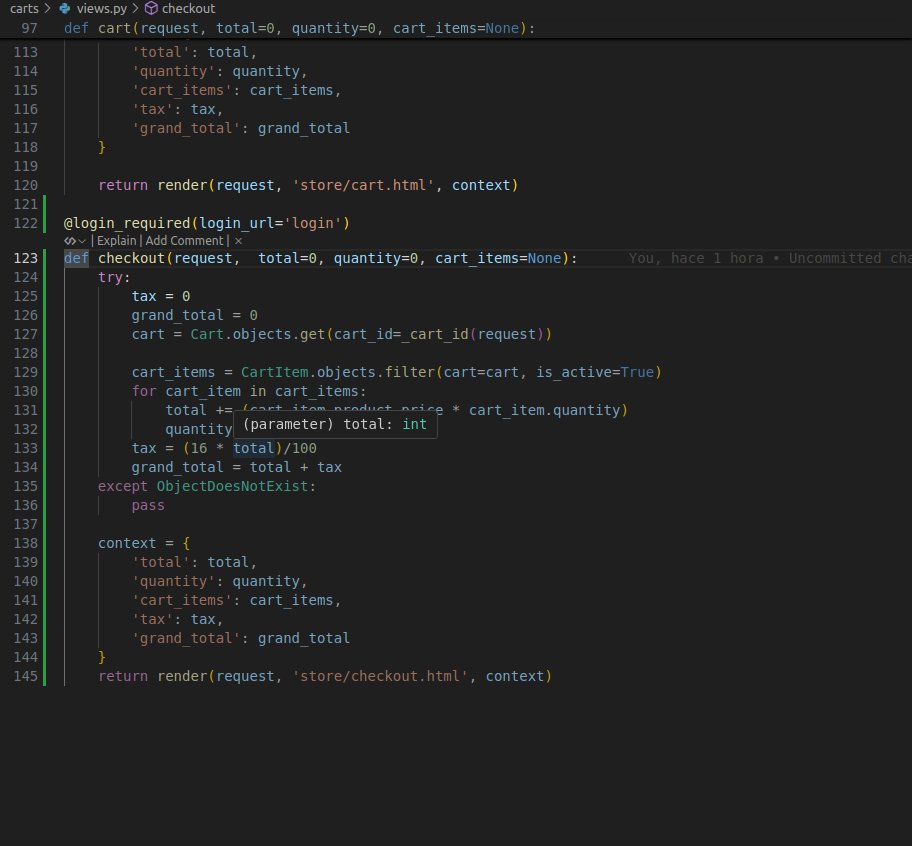
Task: Expand the chevron after carts breadcrumb
Action: pos(48,8)
